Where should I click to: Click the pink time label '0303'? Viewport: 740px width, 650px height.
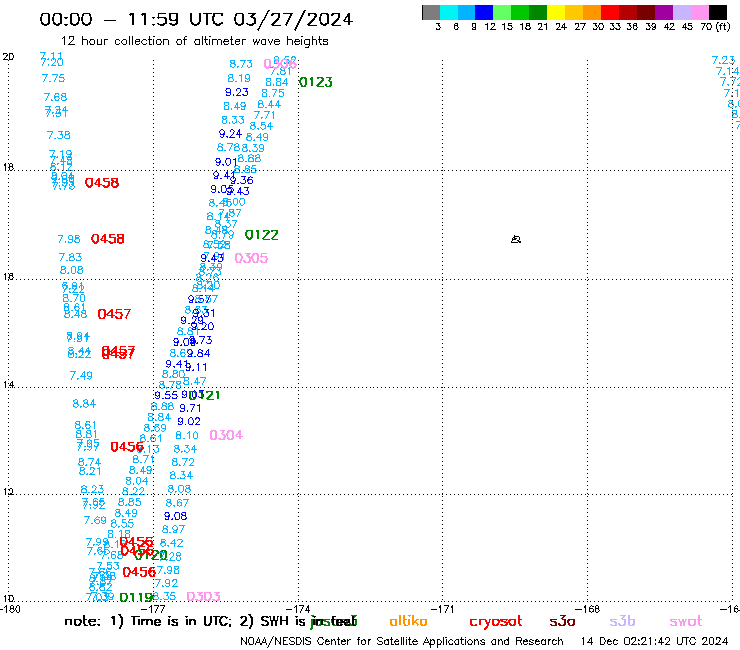point(203,597)
